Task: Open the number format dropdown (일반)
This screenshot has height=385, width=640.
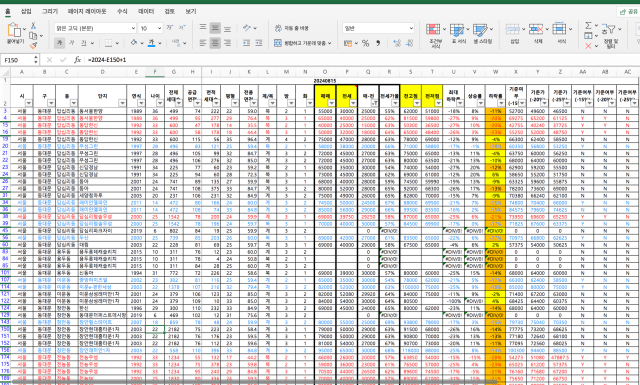Action: 411,28
